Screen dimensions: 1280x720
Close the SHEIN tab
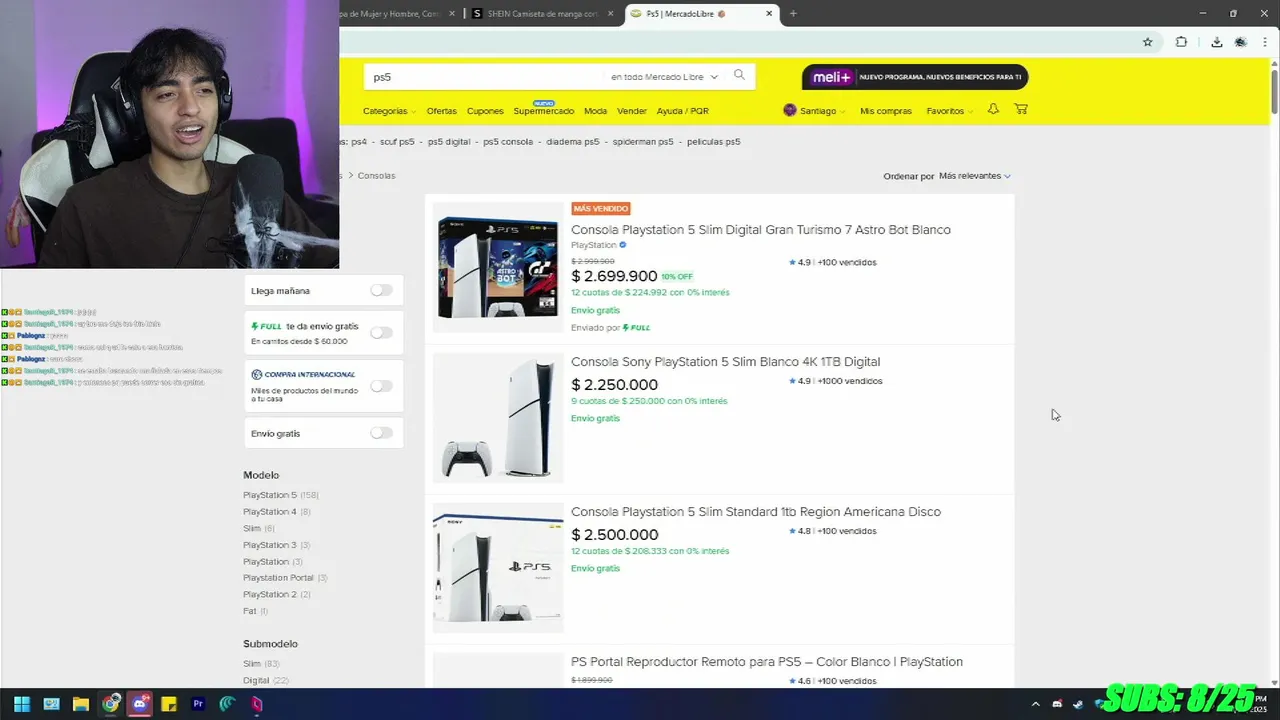611,13
